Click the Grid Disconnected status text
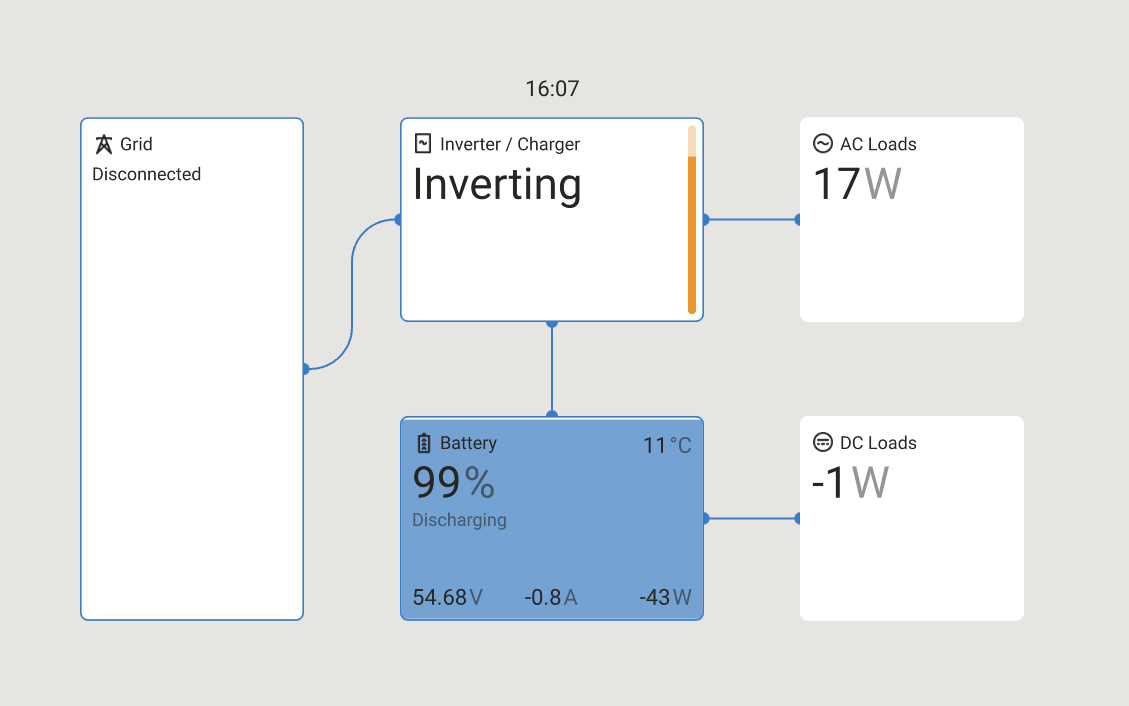This screenshot has width=1129, height=706. (x=147, y=174)
